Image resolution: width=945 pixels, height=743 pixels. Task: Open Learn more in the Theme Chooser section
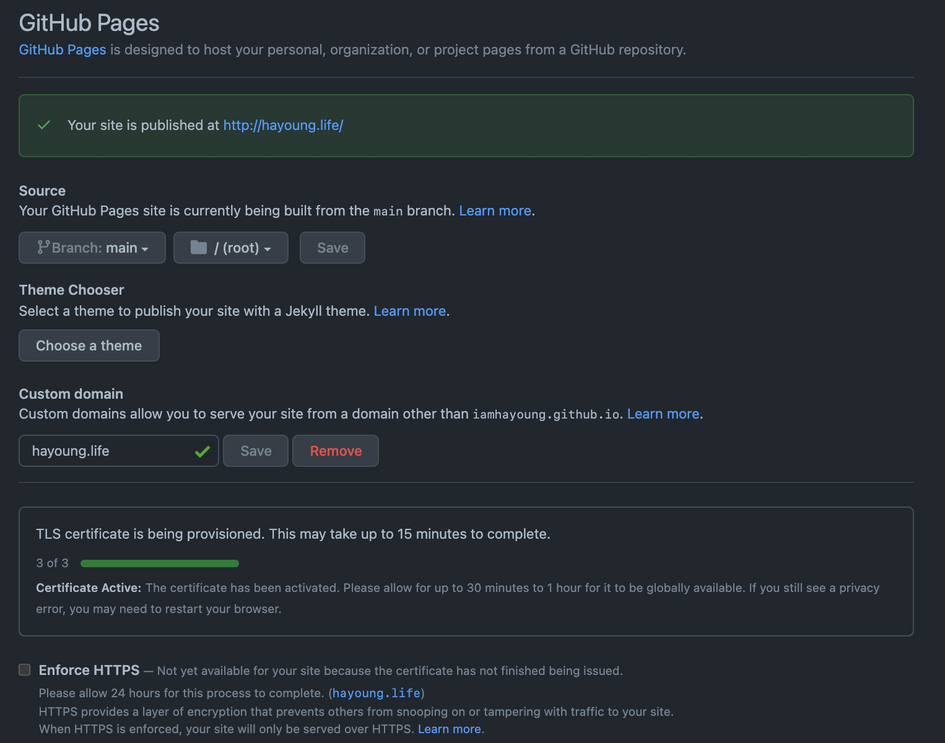pyautogui.click(x=409, y=310)
